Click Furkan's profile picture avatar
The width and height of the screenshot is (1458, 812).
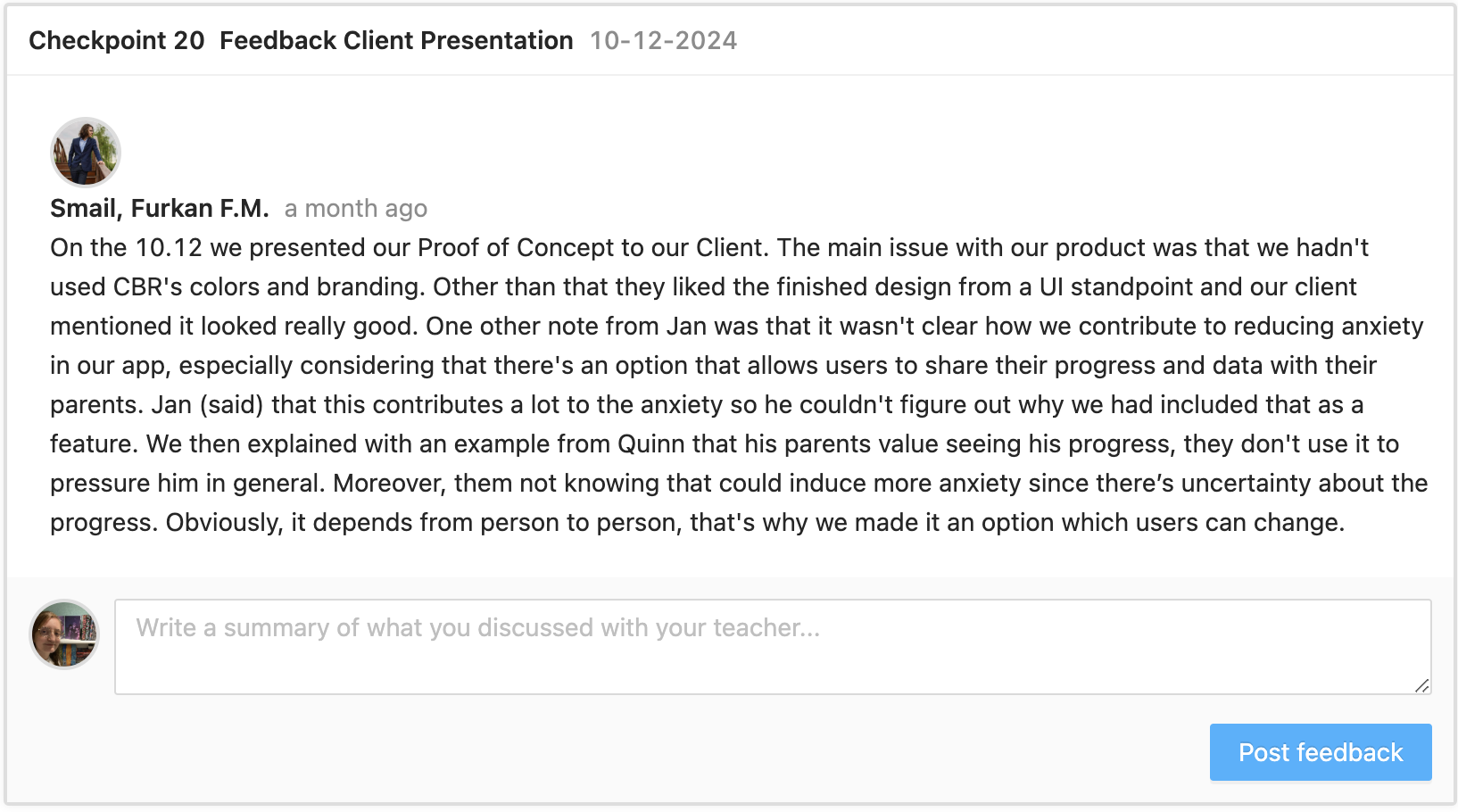[x=86, y=153]
